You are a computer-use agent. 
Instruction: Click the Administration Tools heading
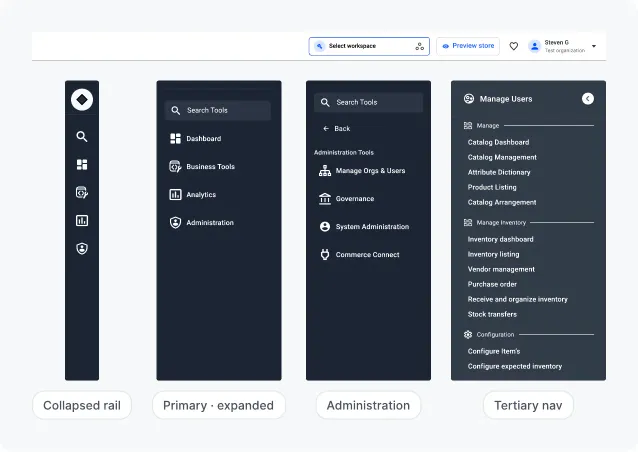click(344, 153)
